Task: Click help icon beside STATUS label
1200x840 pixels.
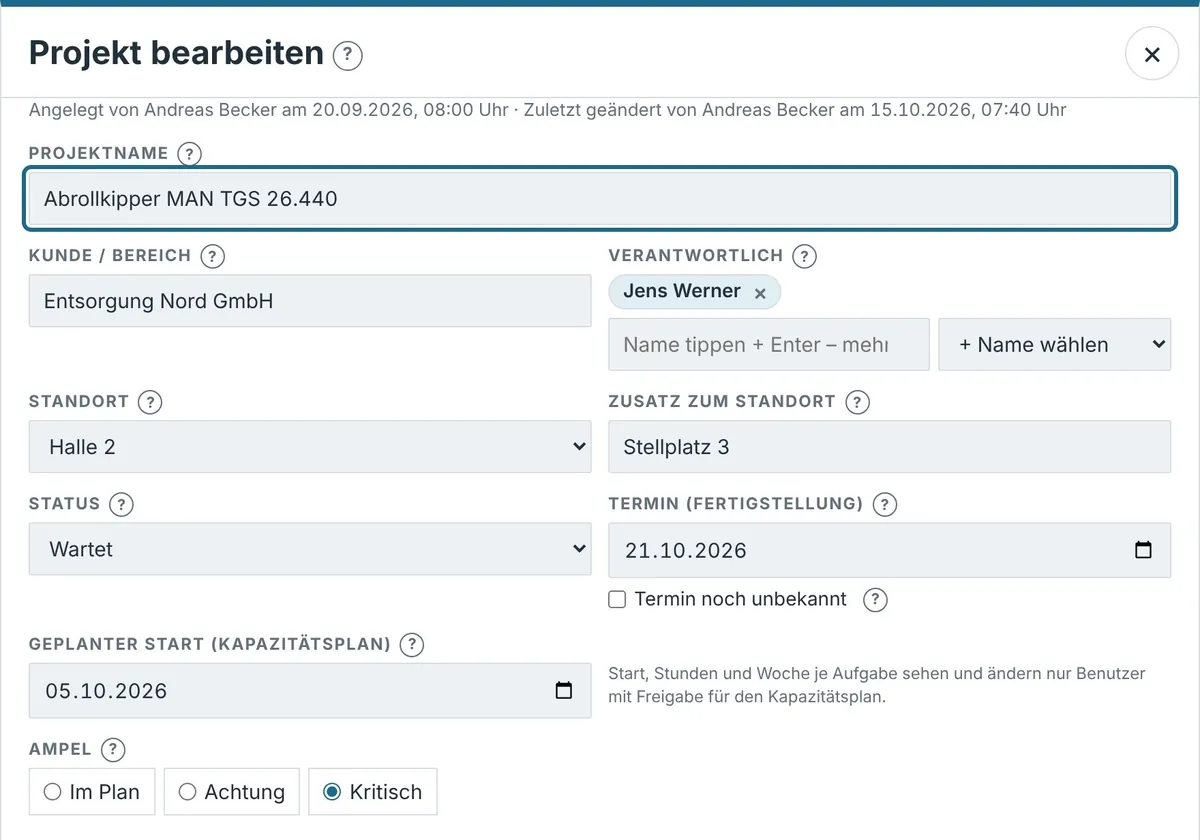Action: coord(121,504)
